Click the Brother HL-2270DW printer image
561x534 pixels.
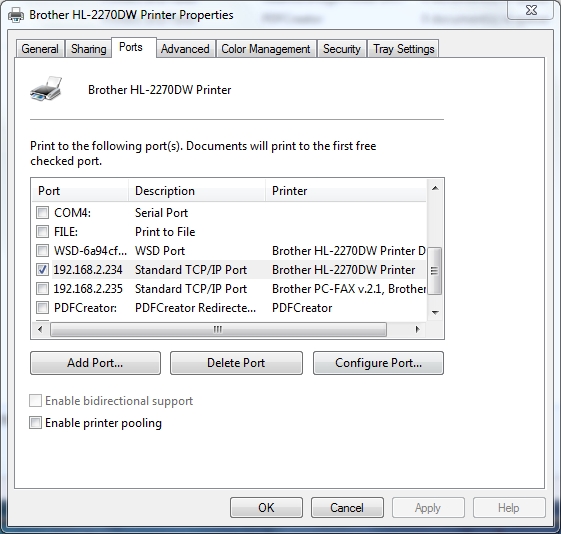click(46, 88)
